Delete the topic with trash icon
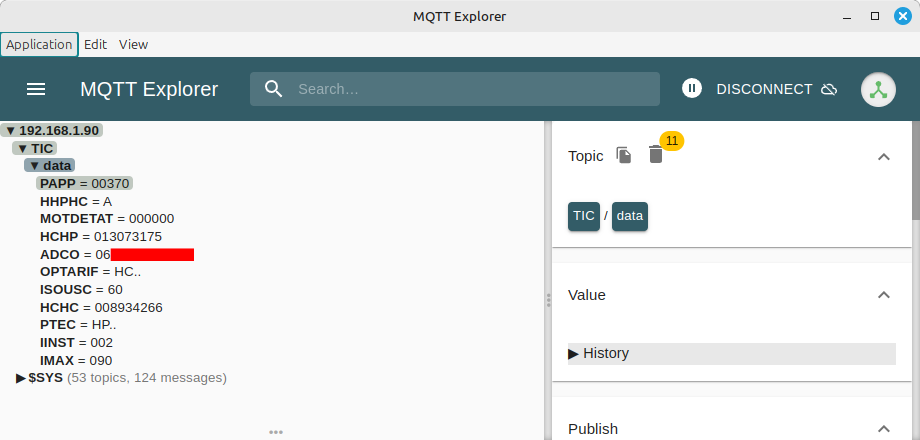Image resolution: width=920 pixels, height=440 pixels. pos(655,155)
